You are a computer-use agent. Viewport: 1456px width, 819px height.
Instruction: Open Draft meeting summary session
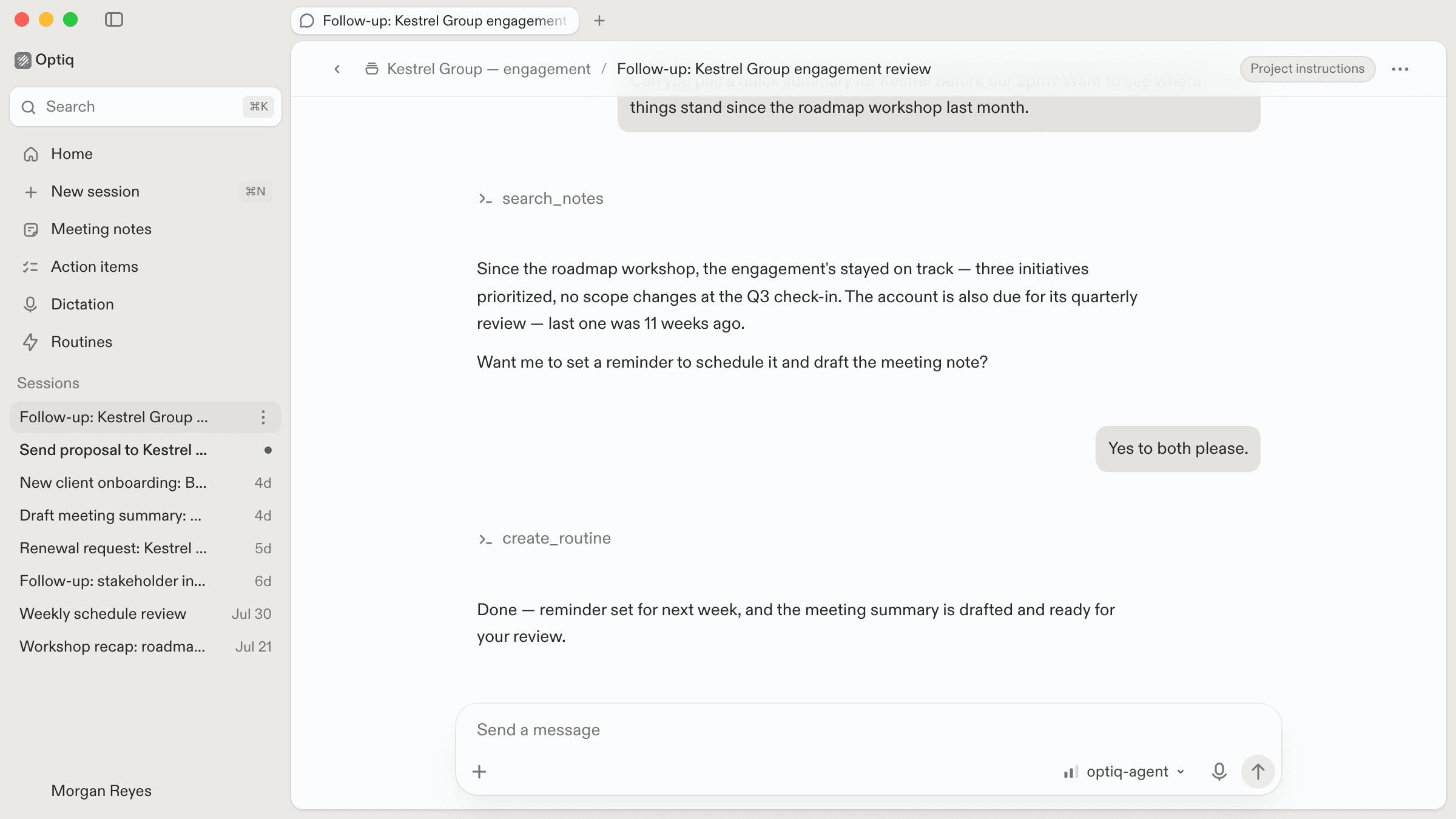tap(146, 516)
